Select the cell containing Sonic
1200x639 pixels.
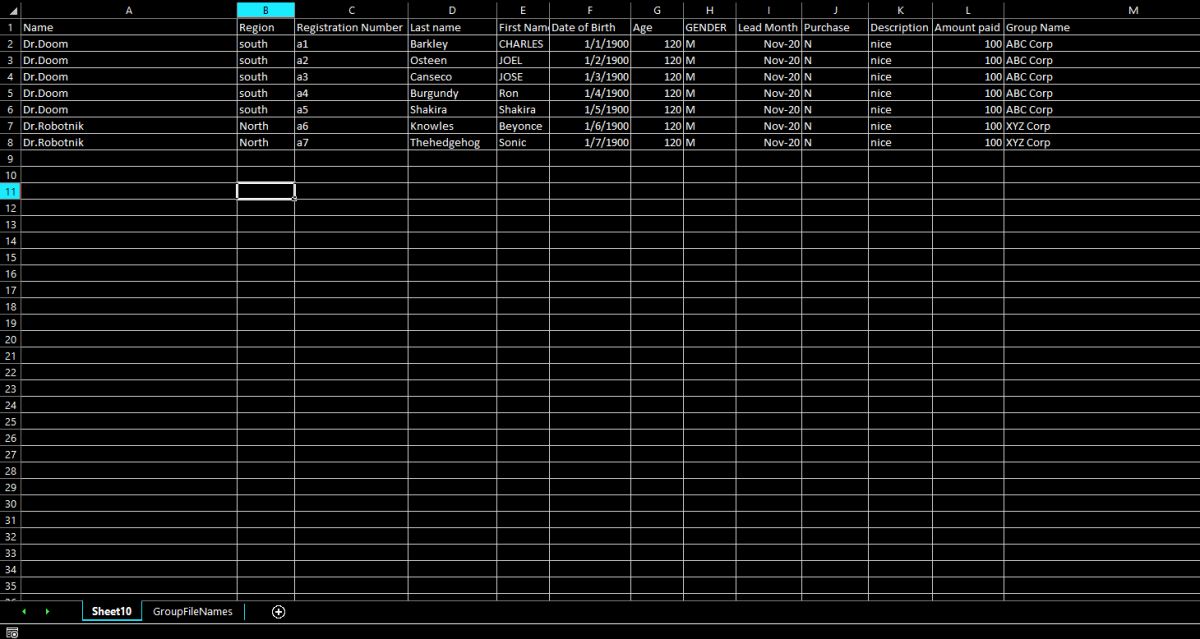pyautogui.click(x=523, y=142)
